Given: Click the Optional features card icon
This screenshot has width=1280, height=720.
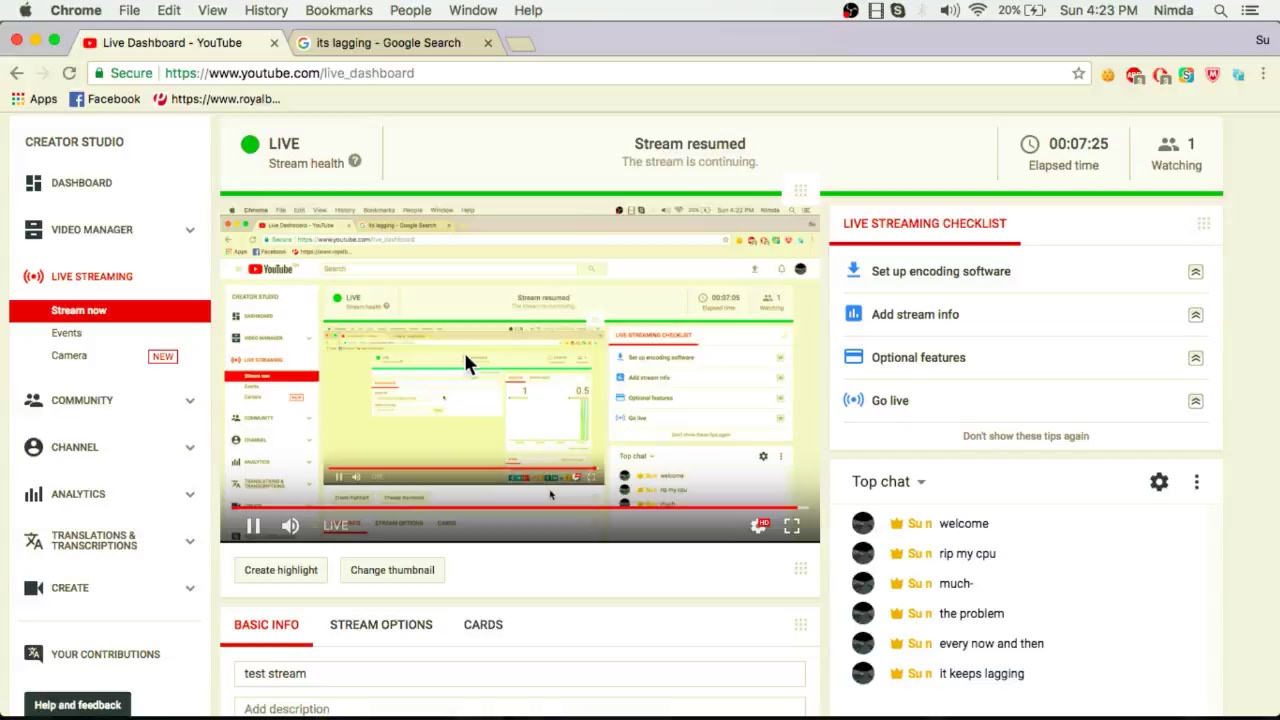Looking at the screenshot, I should 853,357.
